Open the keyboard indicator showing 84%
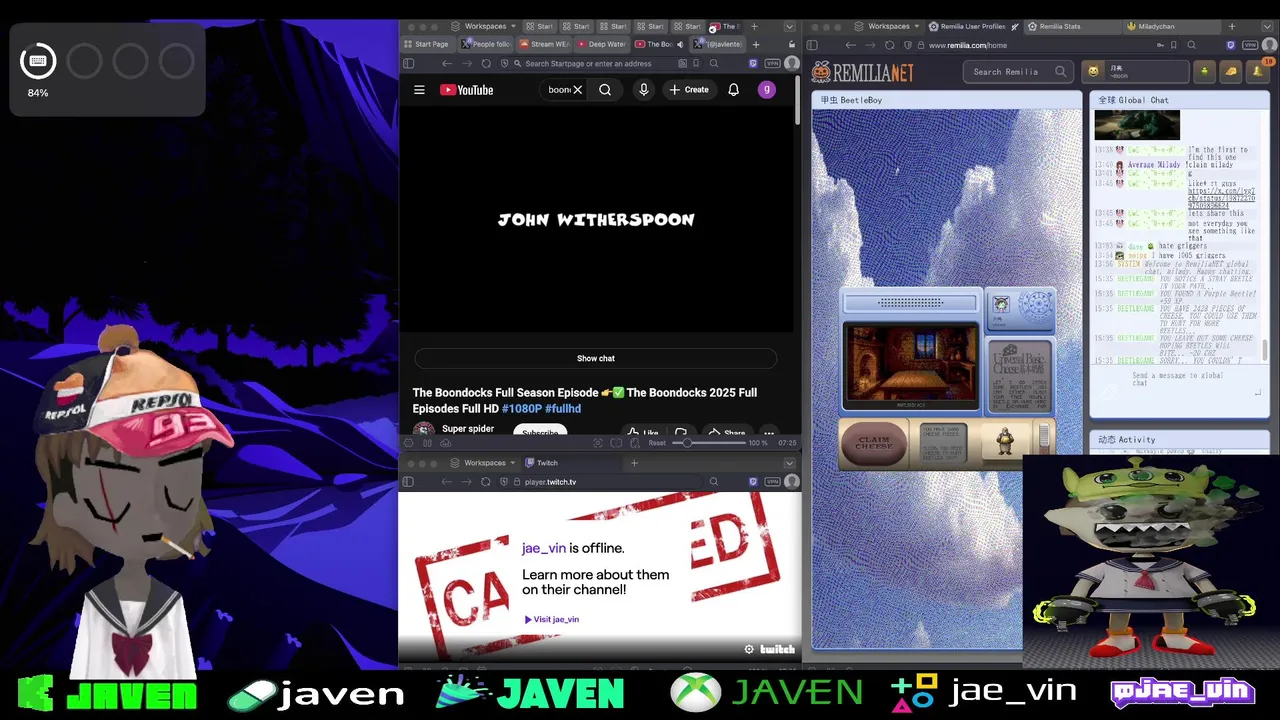Viewport: 1280px width, 720px height. click(x=38, y=61)
